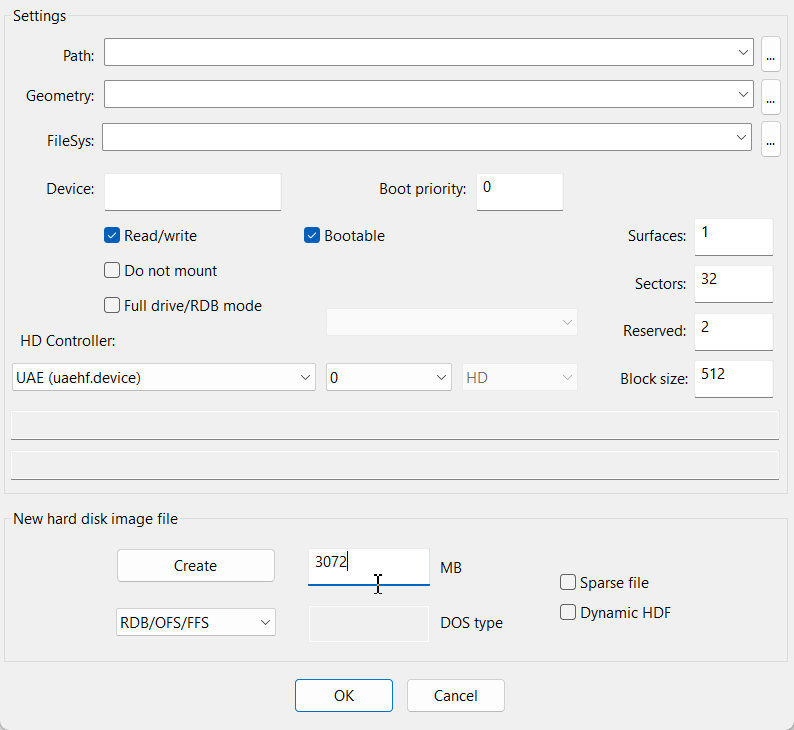Click the Create hard disk image button

[195, 565]
